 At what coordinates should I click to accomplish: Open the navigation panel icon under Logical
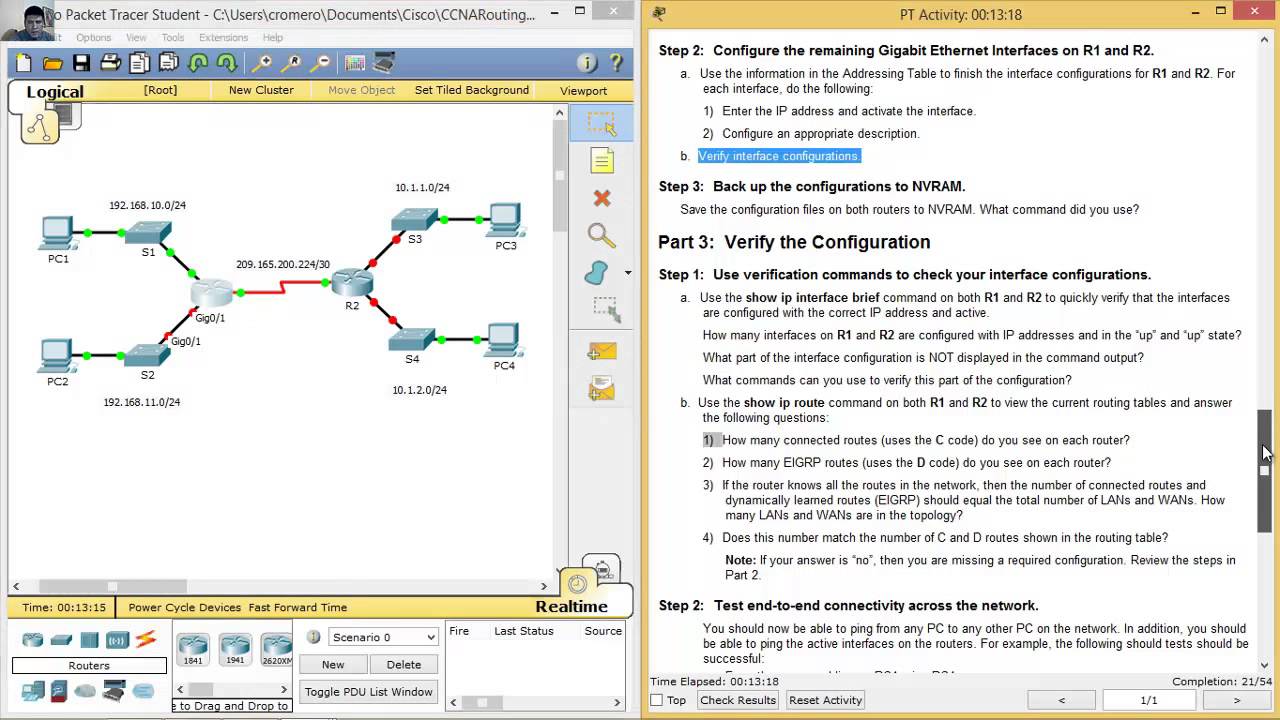coord(40,126)
